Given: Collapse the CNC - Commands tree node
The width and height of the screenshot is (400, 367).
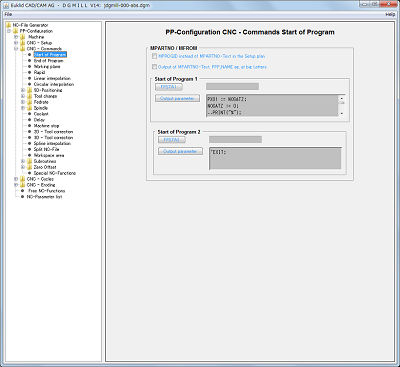Looking at the screenshot, I should (16, 49).
